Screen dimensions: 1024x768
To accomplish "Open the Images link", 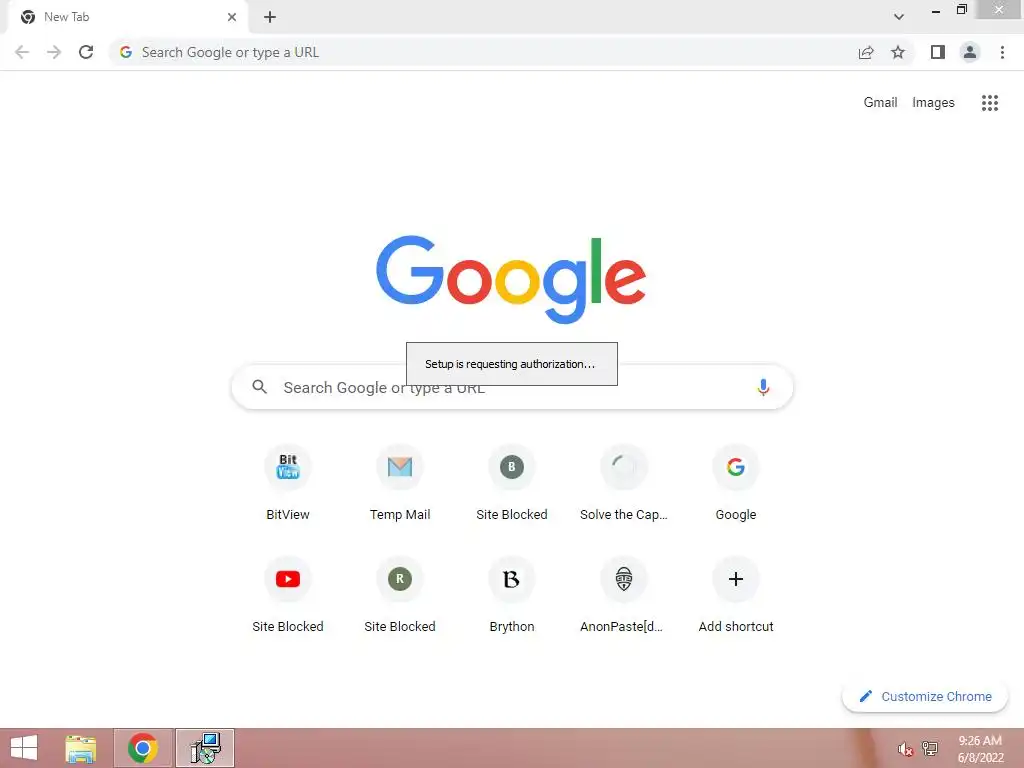I will click(x=933, y=103).
